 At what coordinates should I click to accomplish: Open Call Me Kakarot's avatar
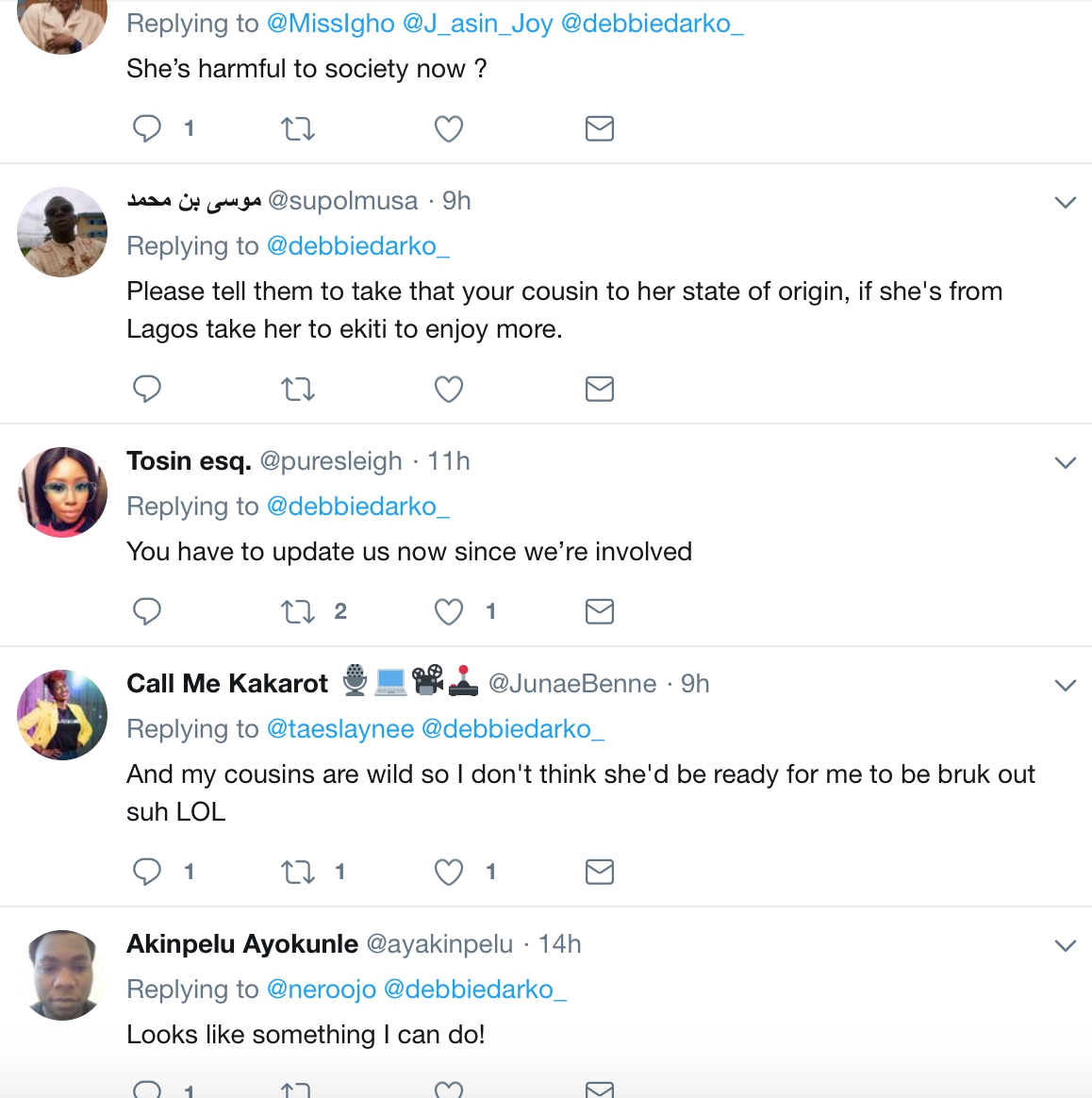tap(62, 715)
